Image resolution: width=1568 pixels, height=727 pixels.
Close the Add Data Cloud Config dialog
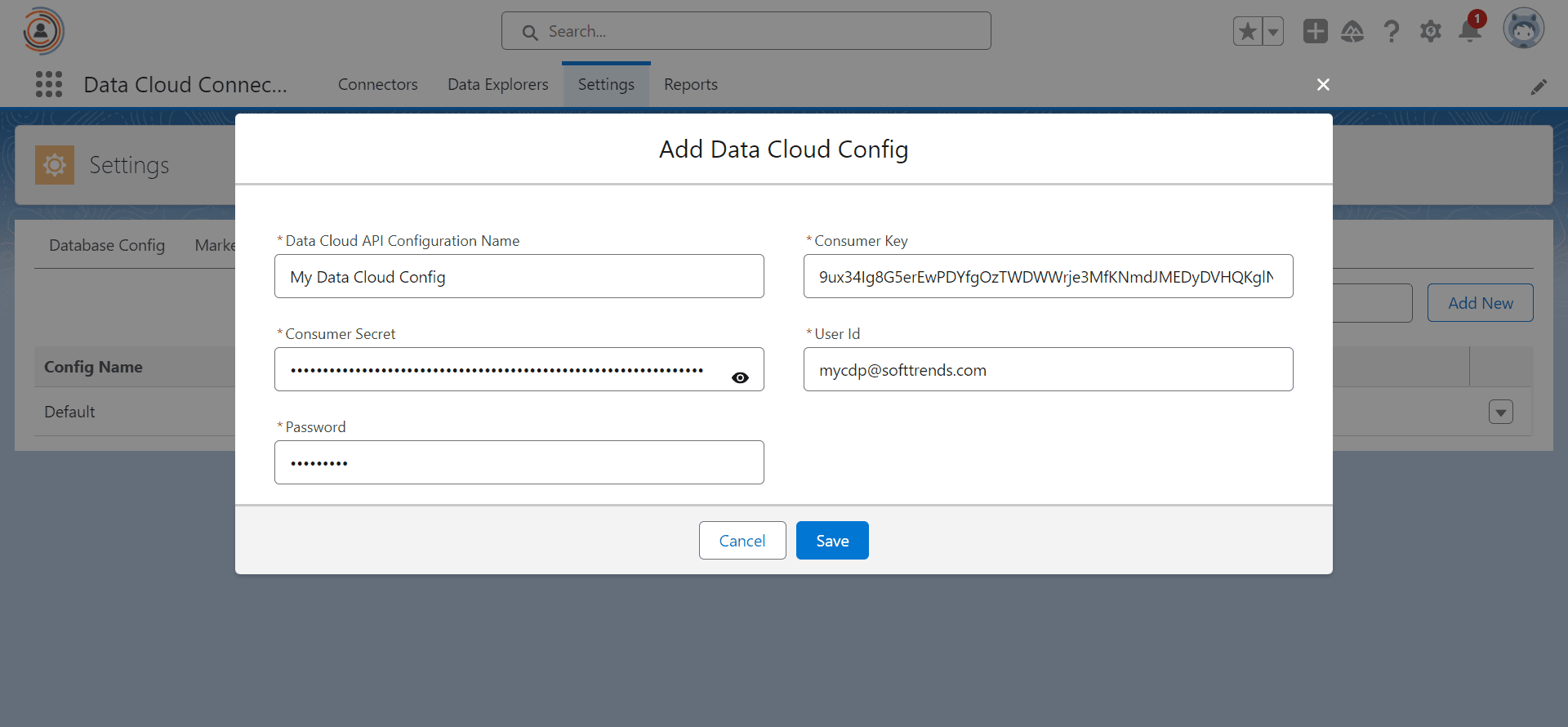tap(1323, 84)
